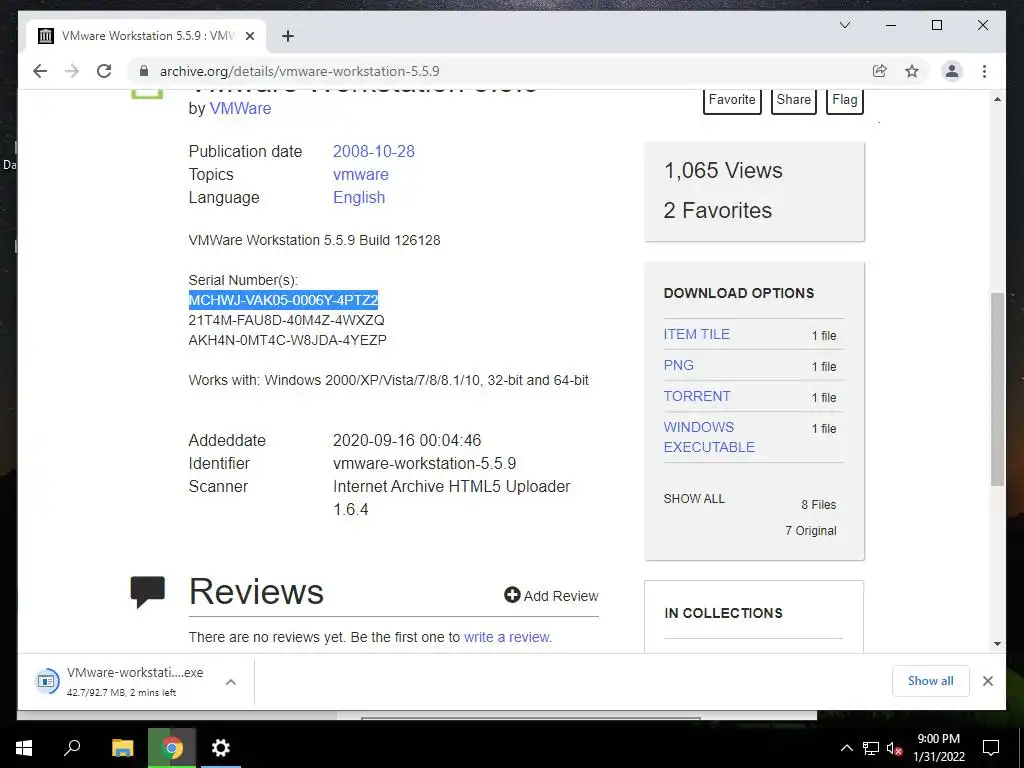Open the Windows Start menu
The width and height of the screenshot is (1024, 768).
pyautogui.click(x=24, y=748)
